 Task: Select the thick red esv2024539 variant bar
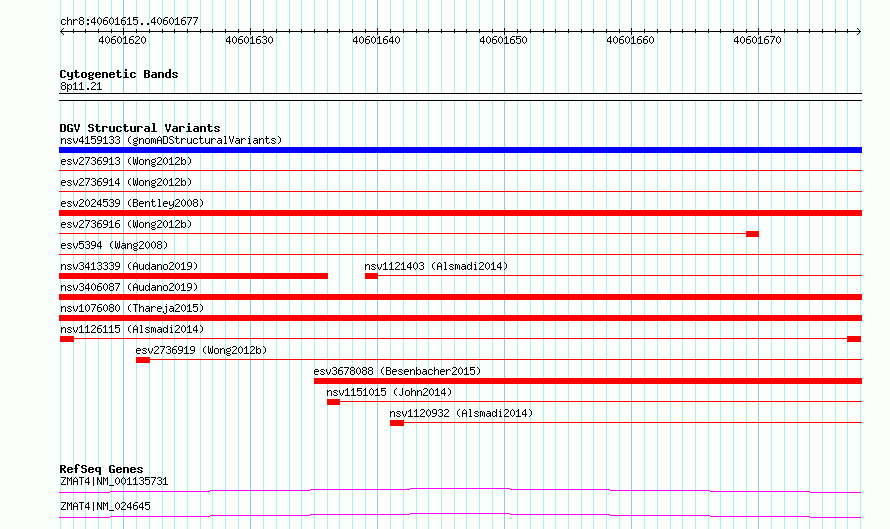point(460,213)
